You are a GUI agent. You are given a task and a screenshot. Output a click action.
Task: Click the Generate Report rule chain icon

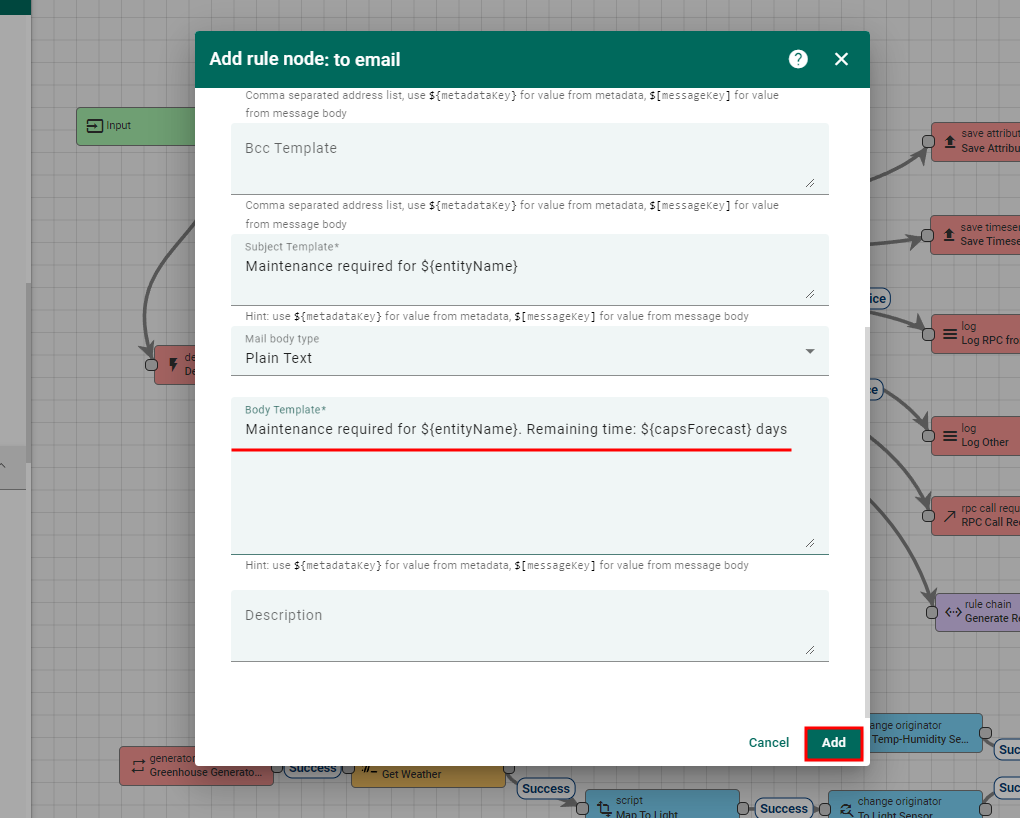tap(953, 611)
